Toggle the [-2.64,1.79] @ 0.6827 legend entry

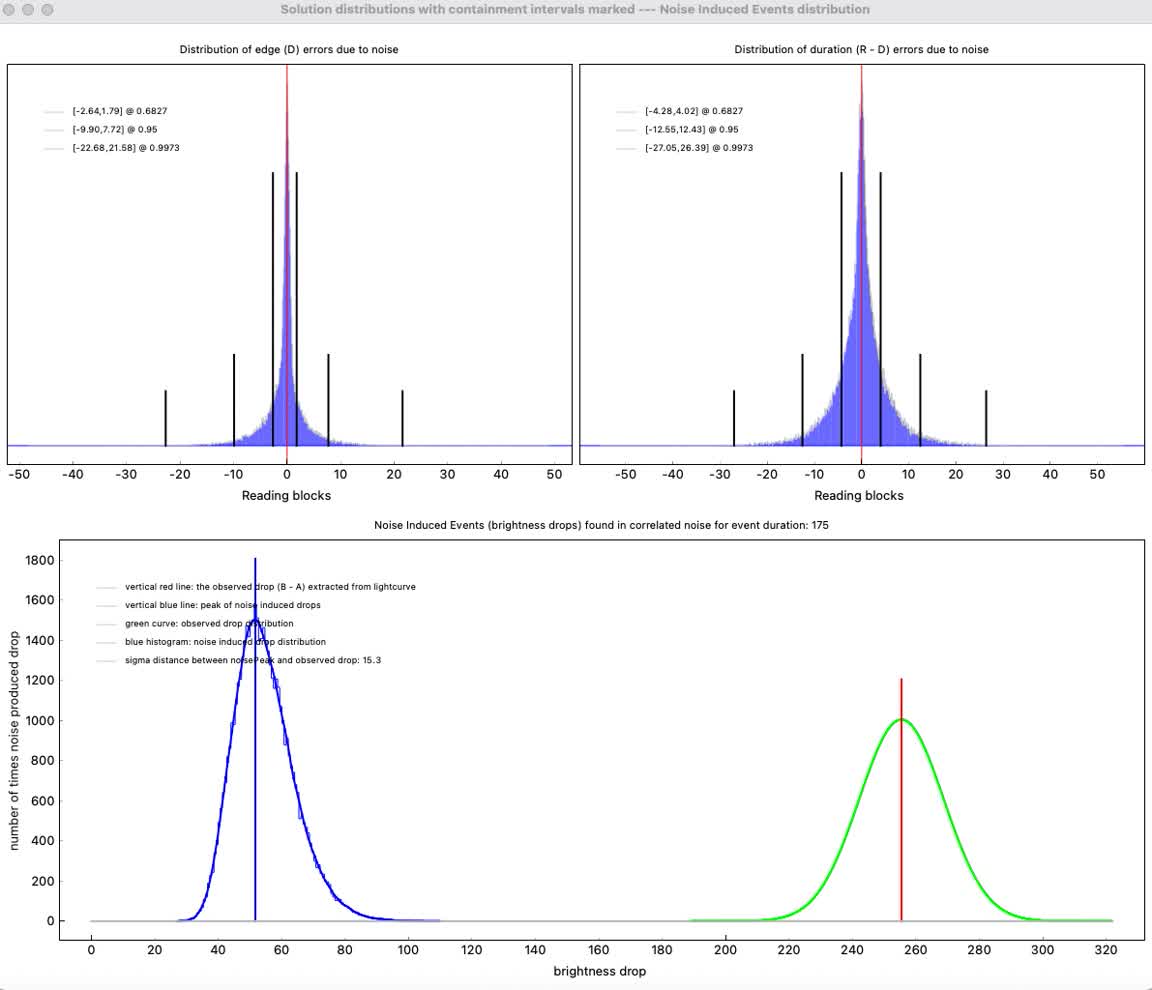point(112,111)
